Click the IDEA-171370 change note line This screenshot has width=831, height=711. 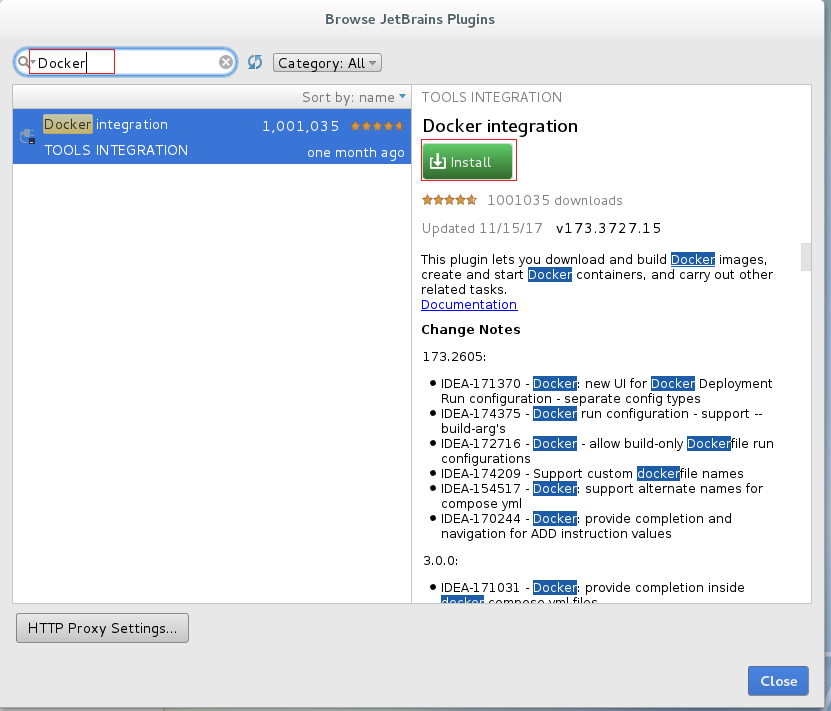coord(606,391)
